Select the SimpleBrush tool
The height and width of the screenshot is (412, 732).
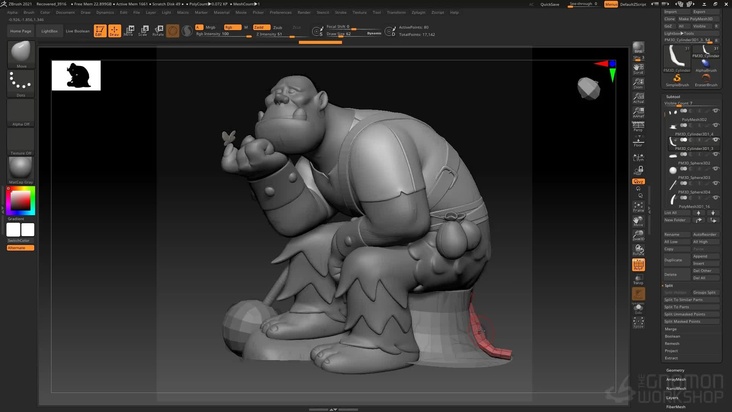[677, 80]
